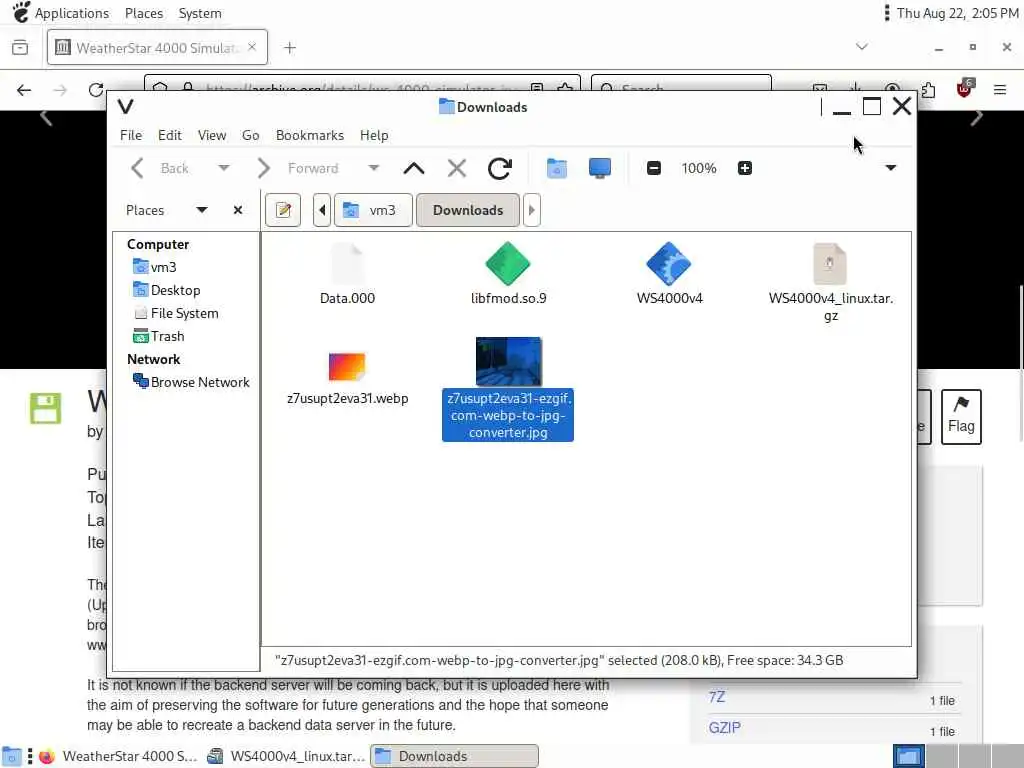1024x768 pixels.
Task: Click the browser back arrow
Action: click(24, 90)
